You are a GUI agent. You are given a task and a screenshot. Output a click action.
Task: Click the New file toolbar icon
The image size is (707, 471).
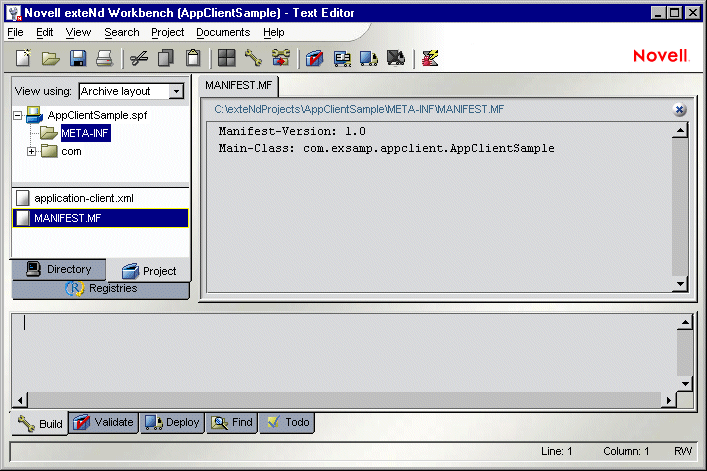23,58
